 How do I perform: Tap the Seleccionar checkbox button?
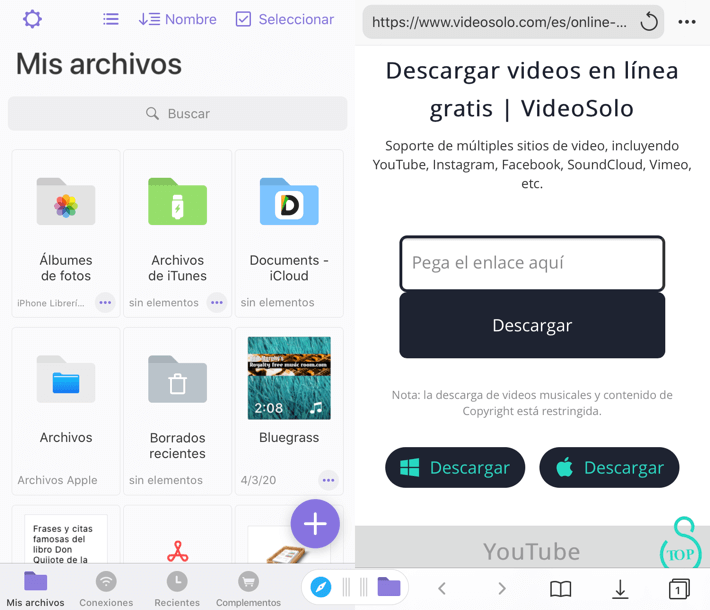point(285,19)
